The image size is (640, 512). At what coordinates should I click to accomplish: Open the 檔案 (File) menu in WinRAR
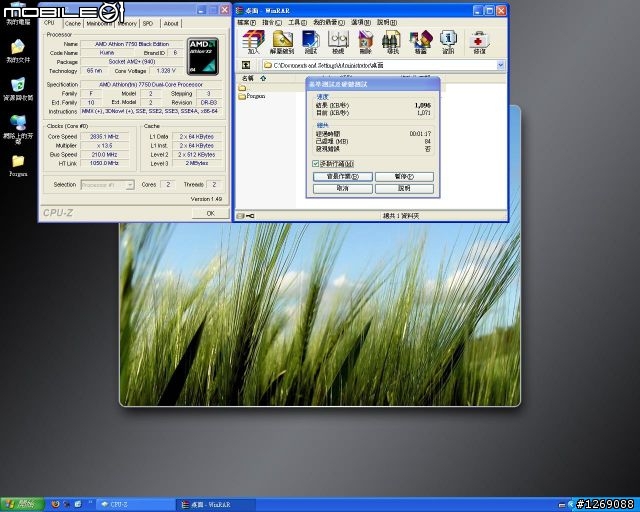tap(247, 22)
